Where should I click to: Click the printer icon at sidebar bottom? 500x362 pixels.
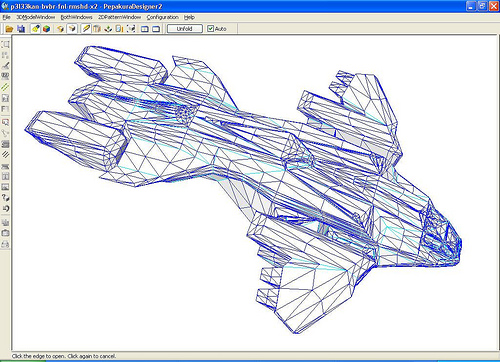(x=5, y=244)
